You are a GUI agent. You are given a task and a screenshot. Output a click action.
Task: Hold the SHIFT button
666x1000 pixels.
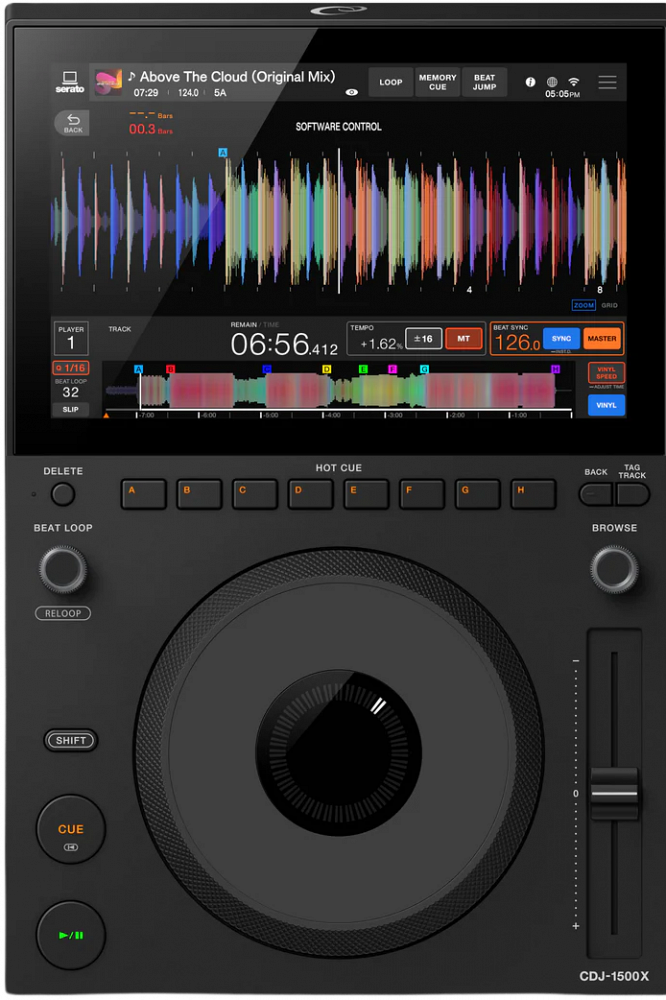pos(70,740)
